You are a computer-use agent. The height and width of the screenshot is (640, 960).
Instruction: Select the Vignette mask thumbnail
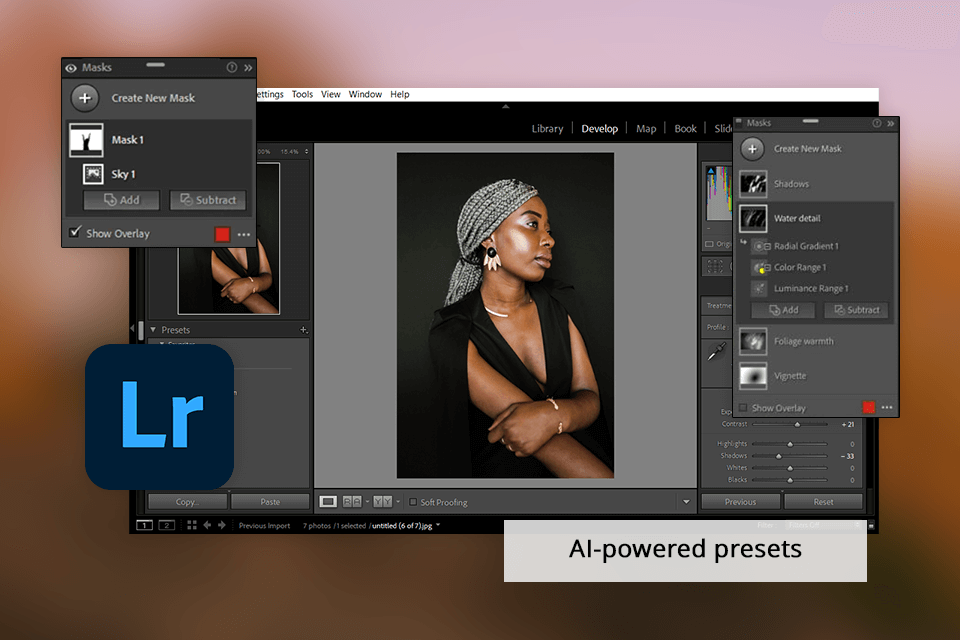click(x=753, y=376)
